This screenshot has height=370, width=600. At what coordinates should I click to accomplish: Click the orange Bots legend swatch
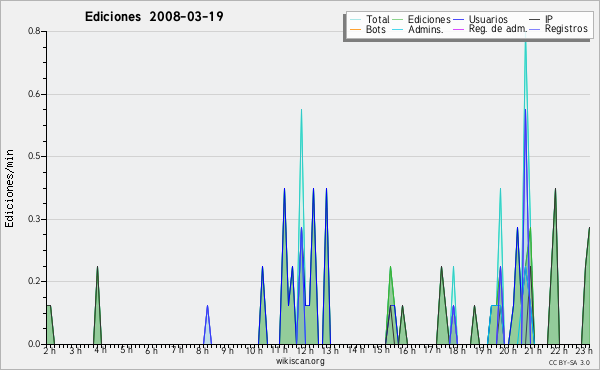tap(355, 29)
